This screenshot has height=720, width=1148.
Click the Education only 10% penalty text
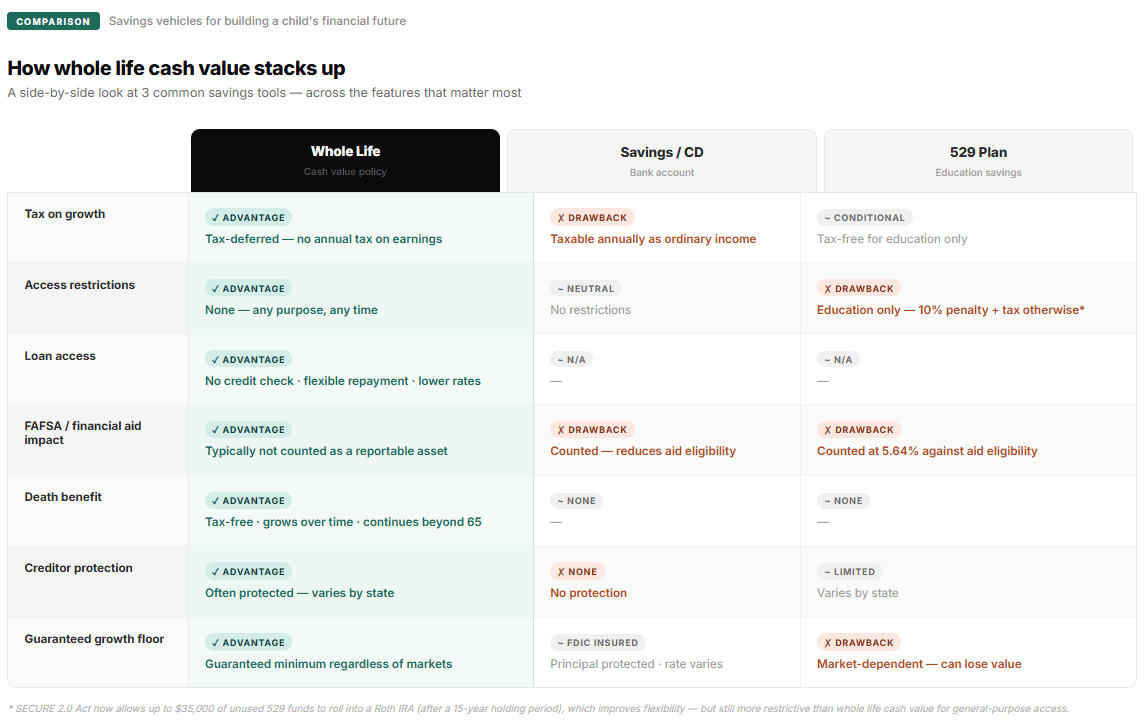pos(950,310)
